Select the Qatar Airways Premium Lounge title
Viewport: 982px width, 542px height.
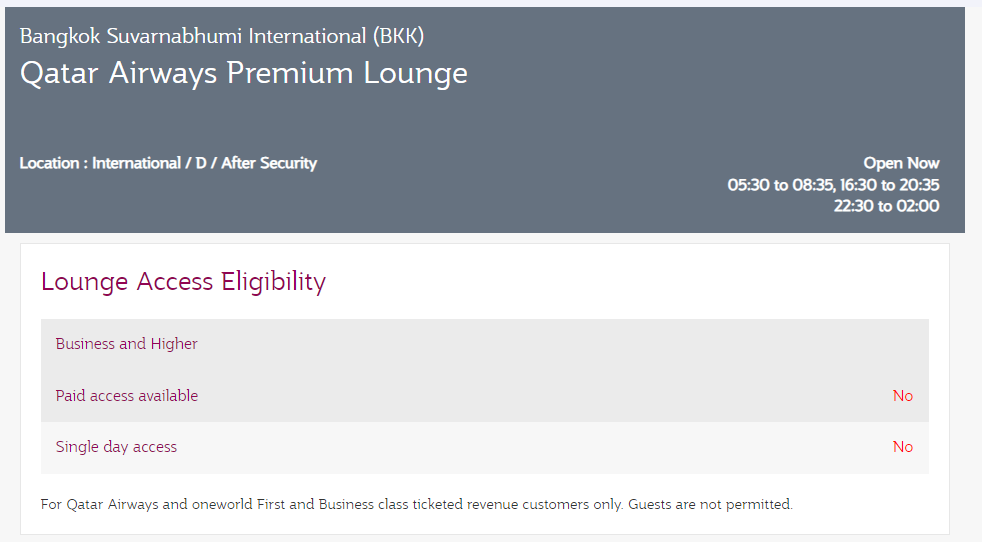click(243, 73)
